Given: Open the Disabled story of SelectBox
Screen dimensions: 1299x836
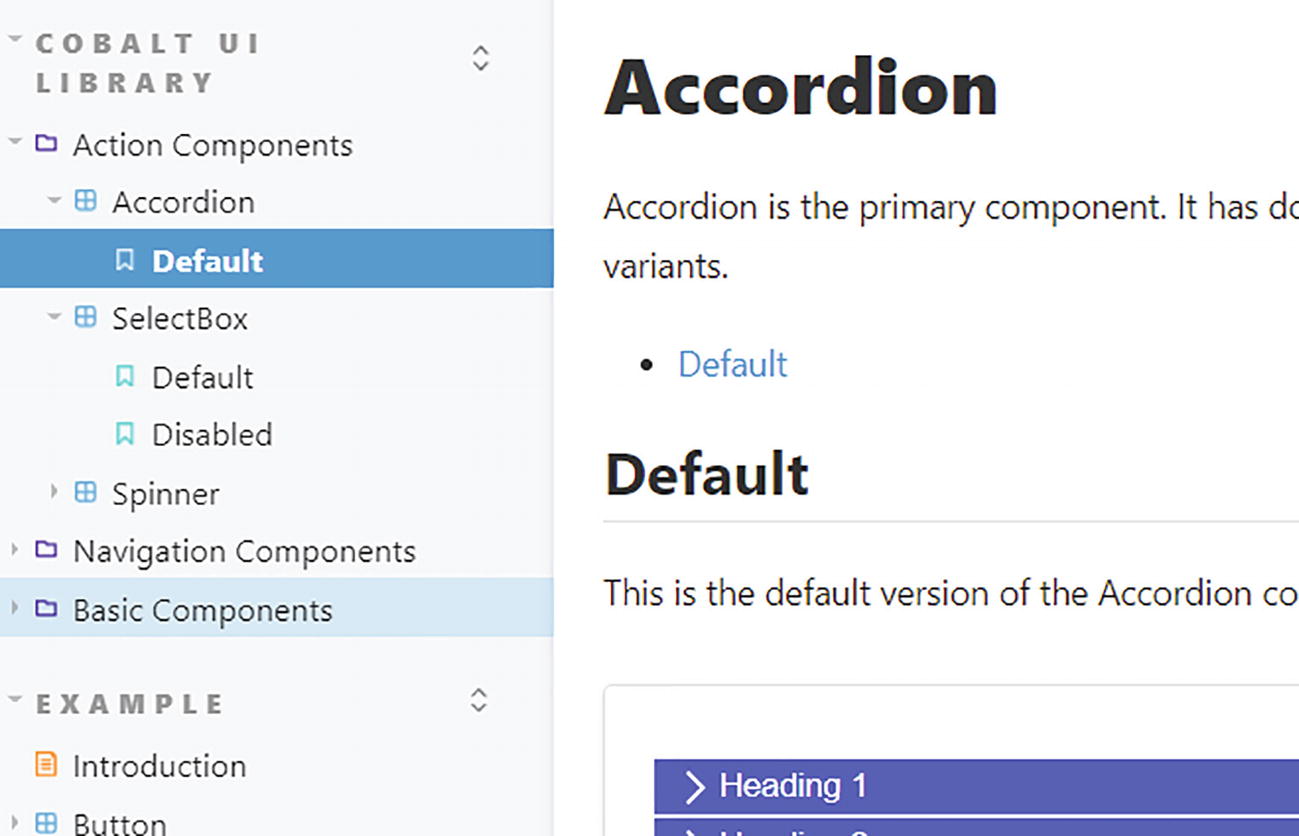Looking at the screenshot, I should point(211,434).
